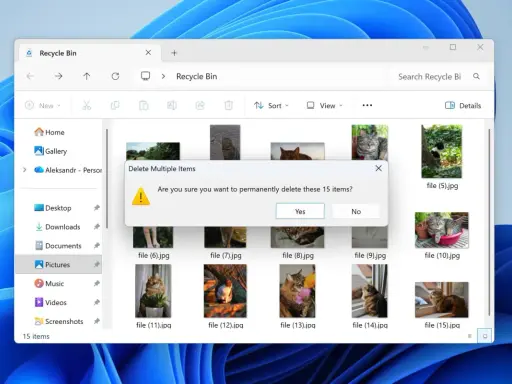Click the Cut scissors icon
This screenshot has width=512, height=384.
(87, 106)
